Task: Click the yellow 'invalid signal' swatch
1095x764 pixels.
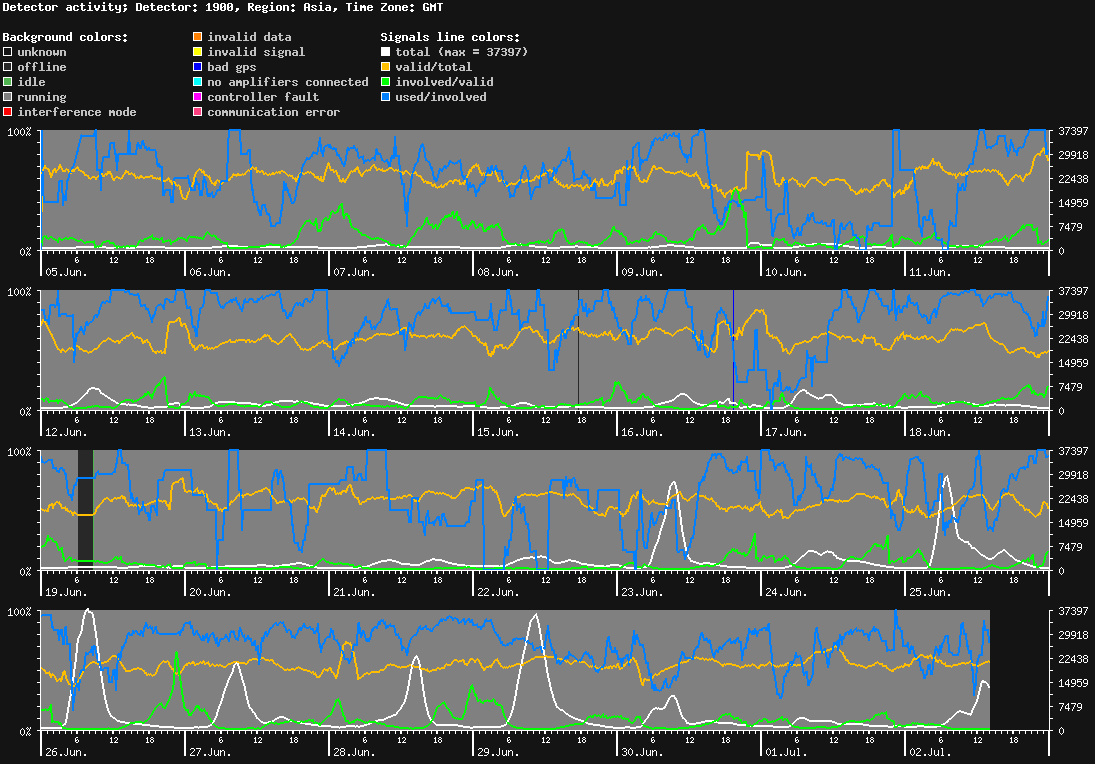Action: (198, 52)
